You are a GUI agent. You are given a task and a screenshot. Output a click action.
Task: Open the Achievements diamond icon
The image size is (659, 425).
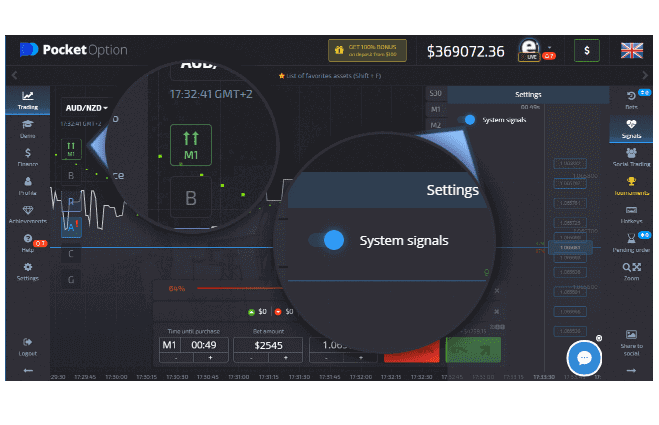click(28, 214)
